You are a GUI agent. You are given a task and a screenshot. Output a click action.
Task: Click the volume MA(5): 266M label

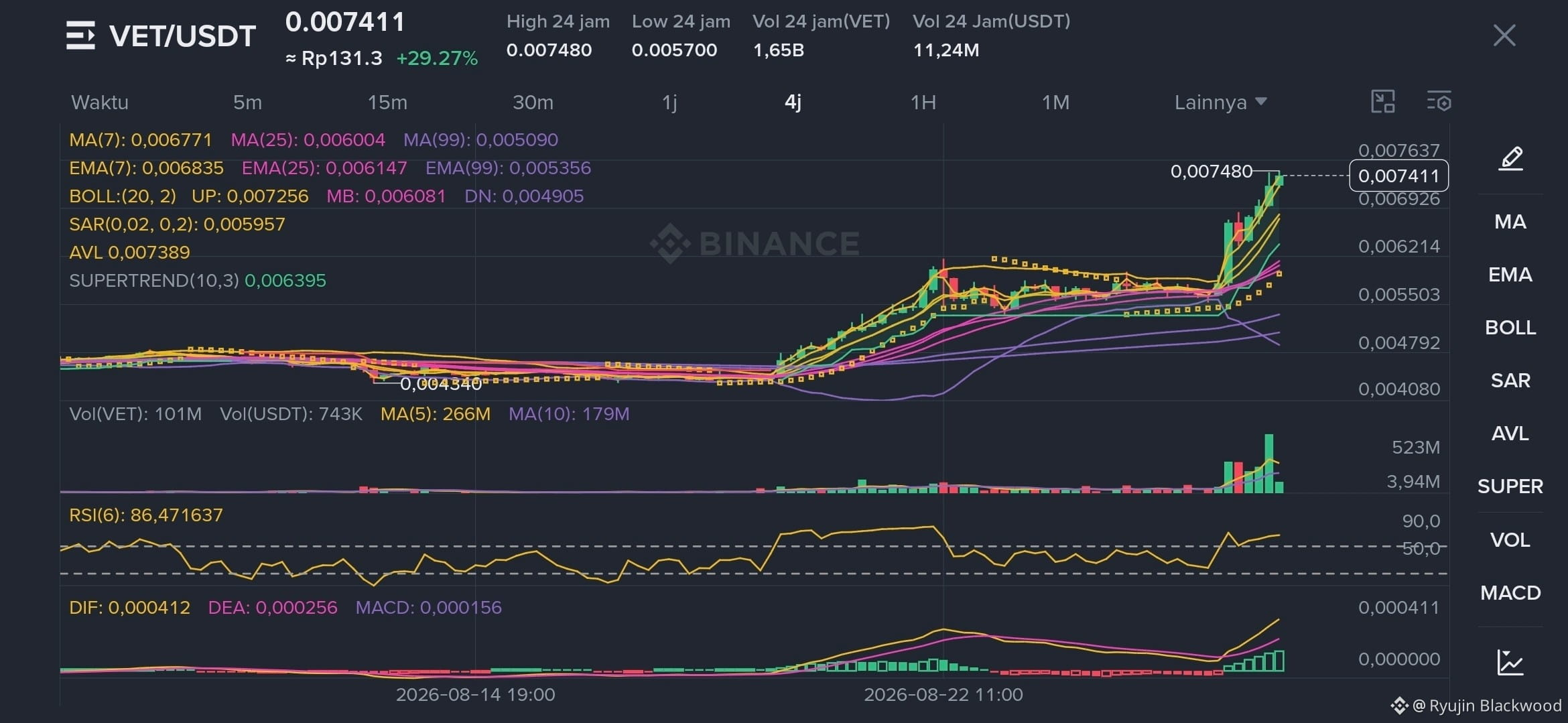pos(436,414)
